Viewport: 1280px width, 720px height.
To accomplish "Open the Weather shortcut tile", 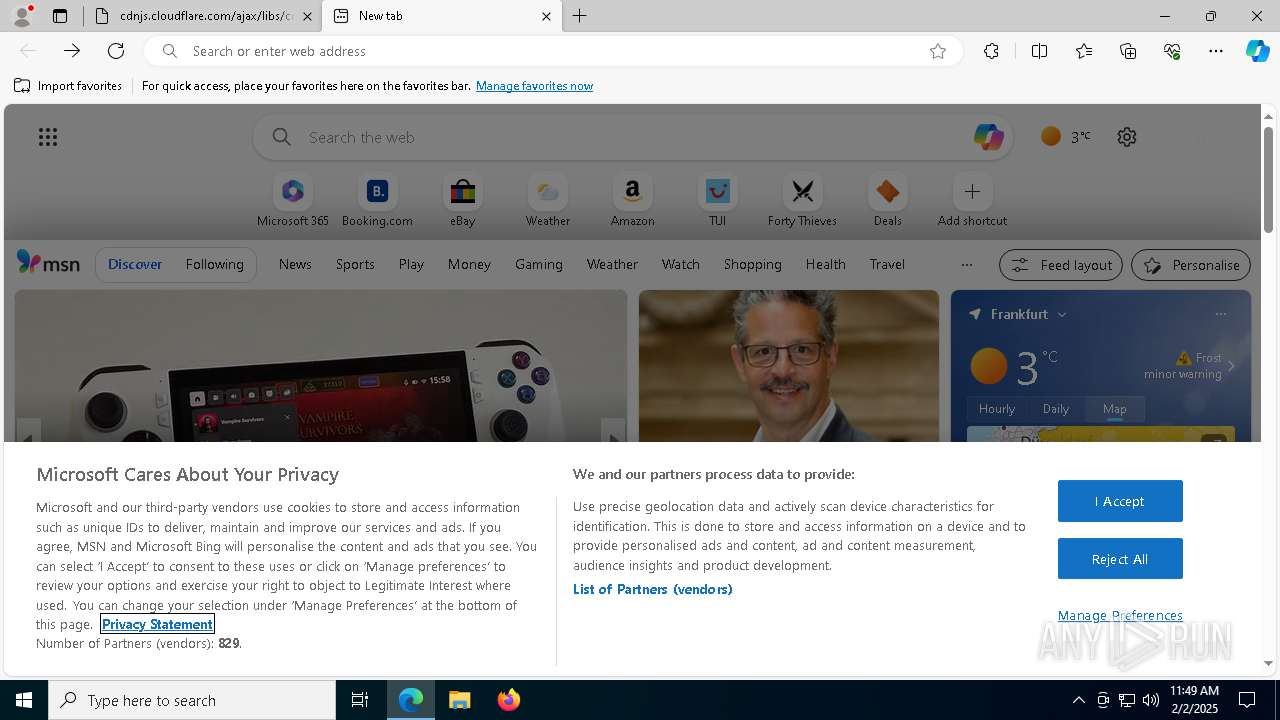I will tap(548, 201).
